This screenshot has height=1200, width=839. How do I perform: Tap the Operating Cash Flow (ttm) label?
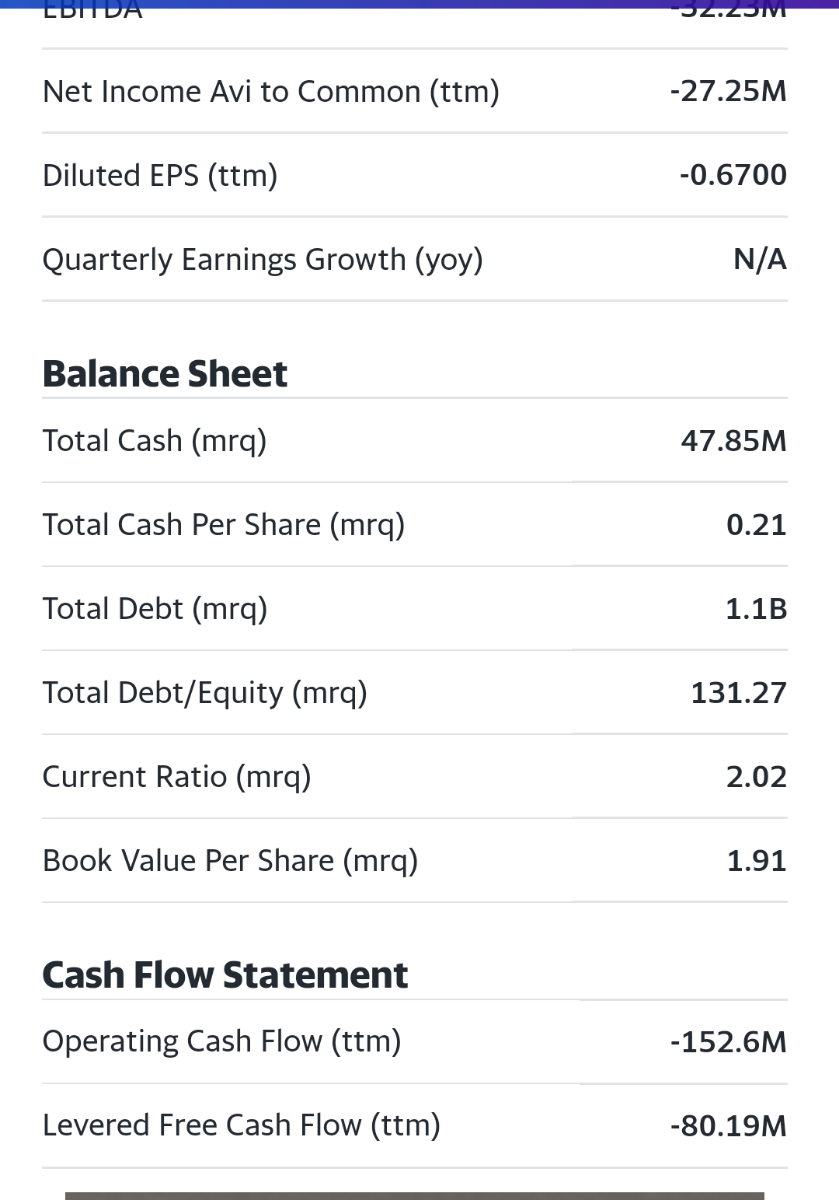coord(221,1042)
